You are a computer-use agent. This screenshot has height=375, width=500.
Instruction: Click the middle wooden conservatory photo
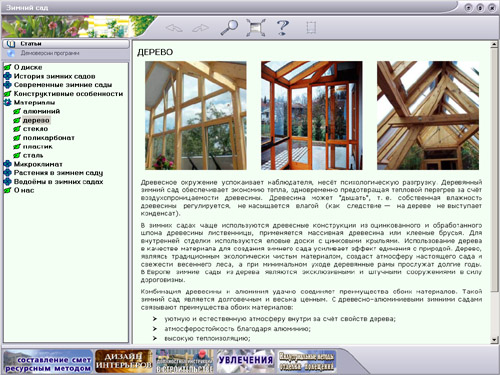click(312, 115)
